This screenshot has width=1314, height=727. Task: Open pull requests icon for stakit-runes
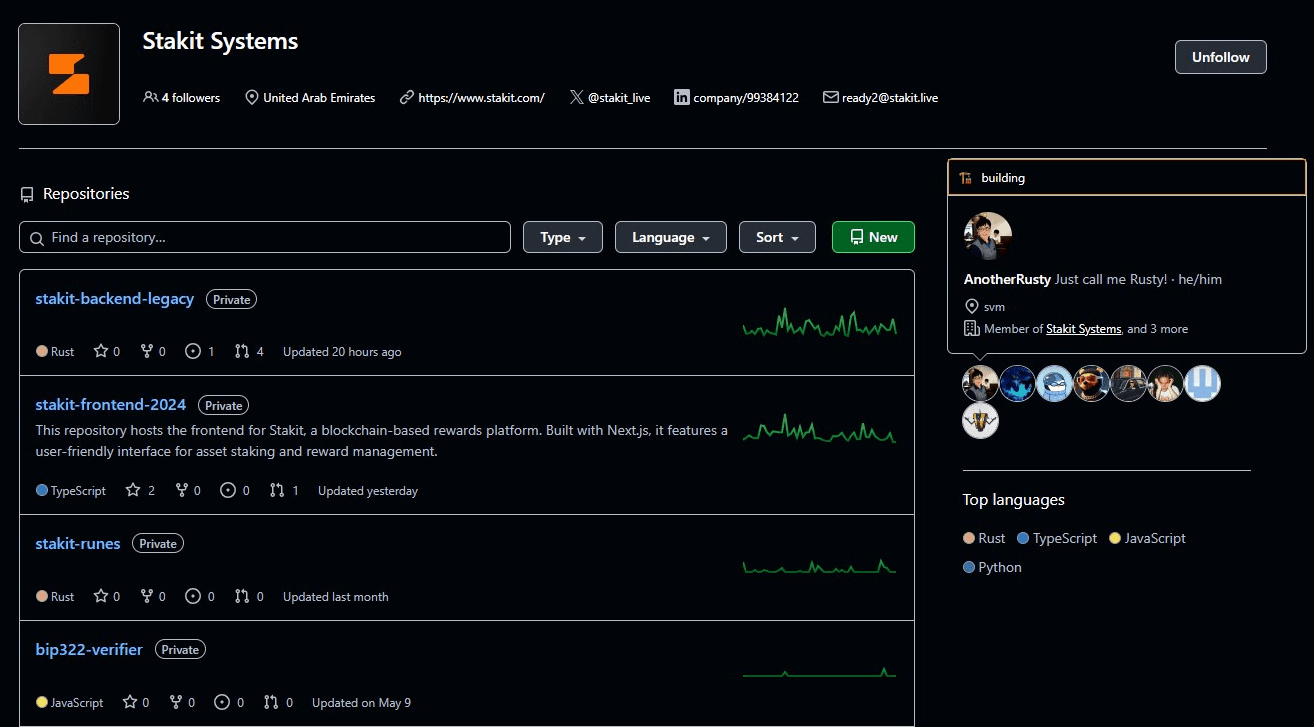coord(241,596)
